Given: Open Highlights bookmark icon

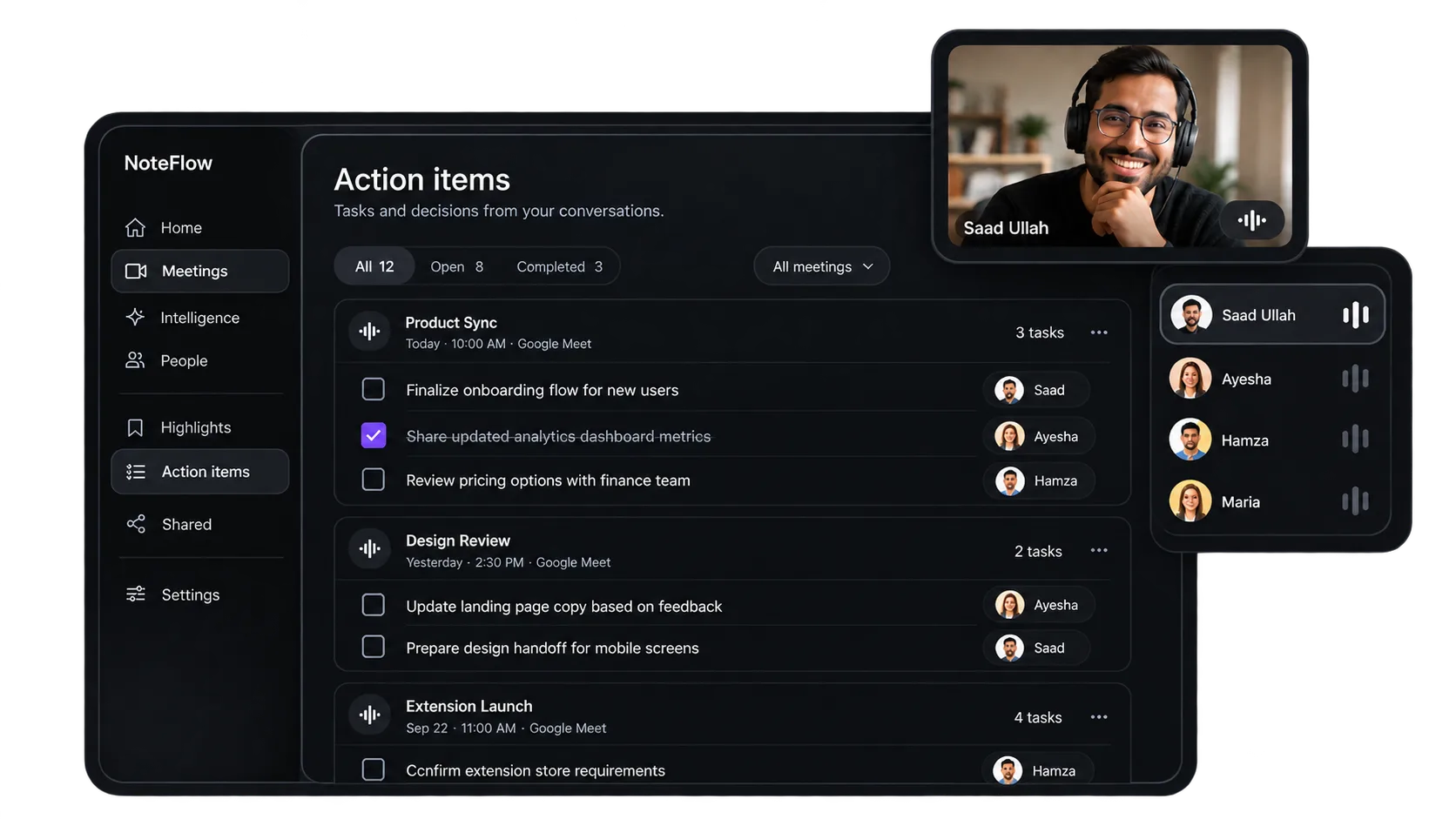Looking at the screenshot, I should tap(135, 427).
